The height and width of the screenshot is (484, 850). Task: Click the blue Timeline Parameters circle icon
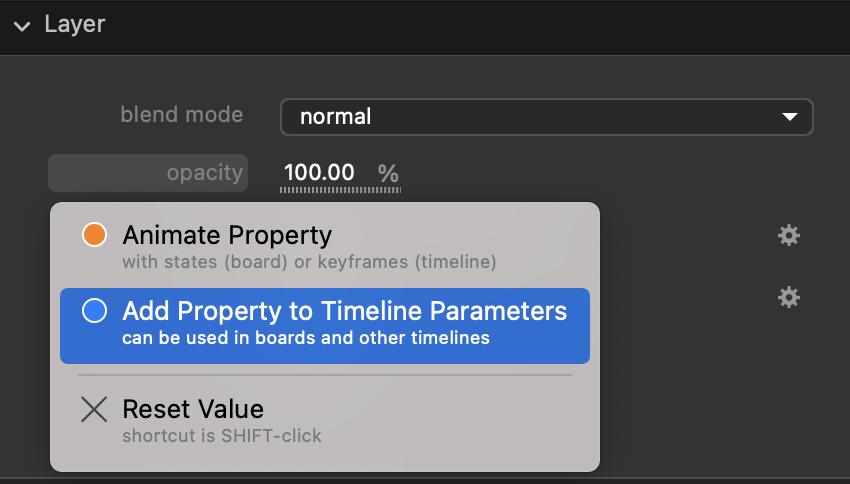tap(94, 312)
